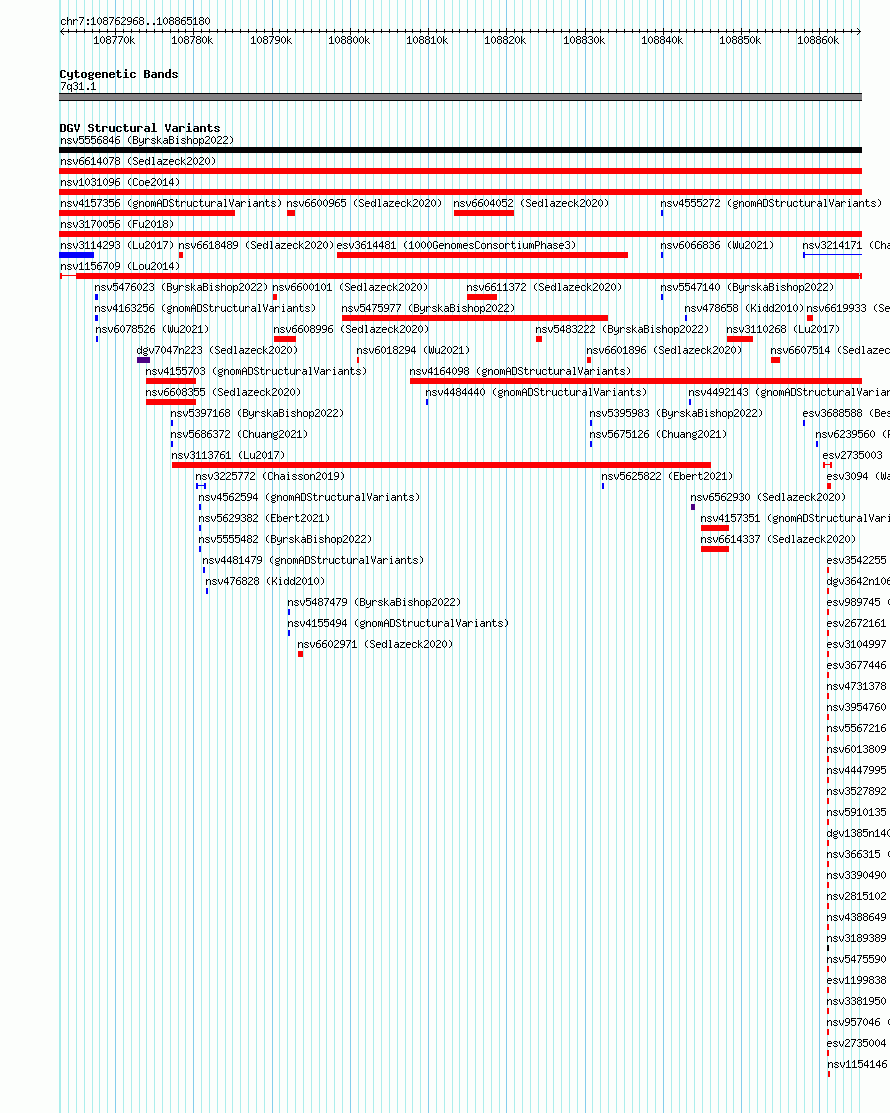Image resolution: width=890 pixels, height=1113 pixels.
Task: Select nsv6604052 (Sedlazeck2020) label
Action: [531, 203]
